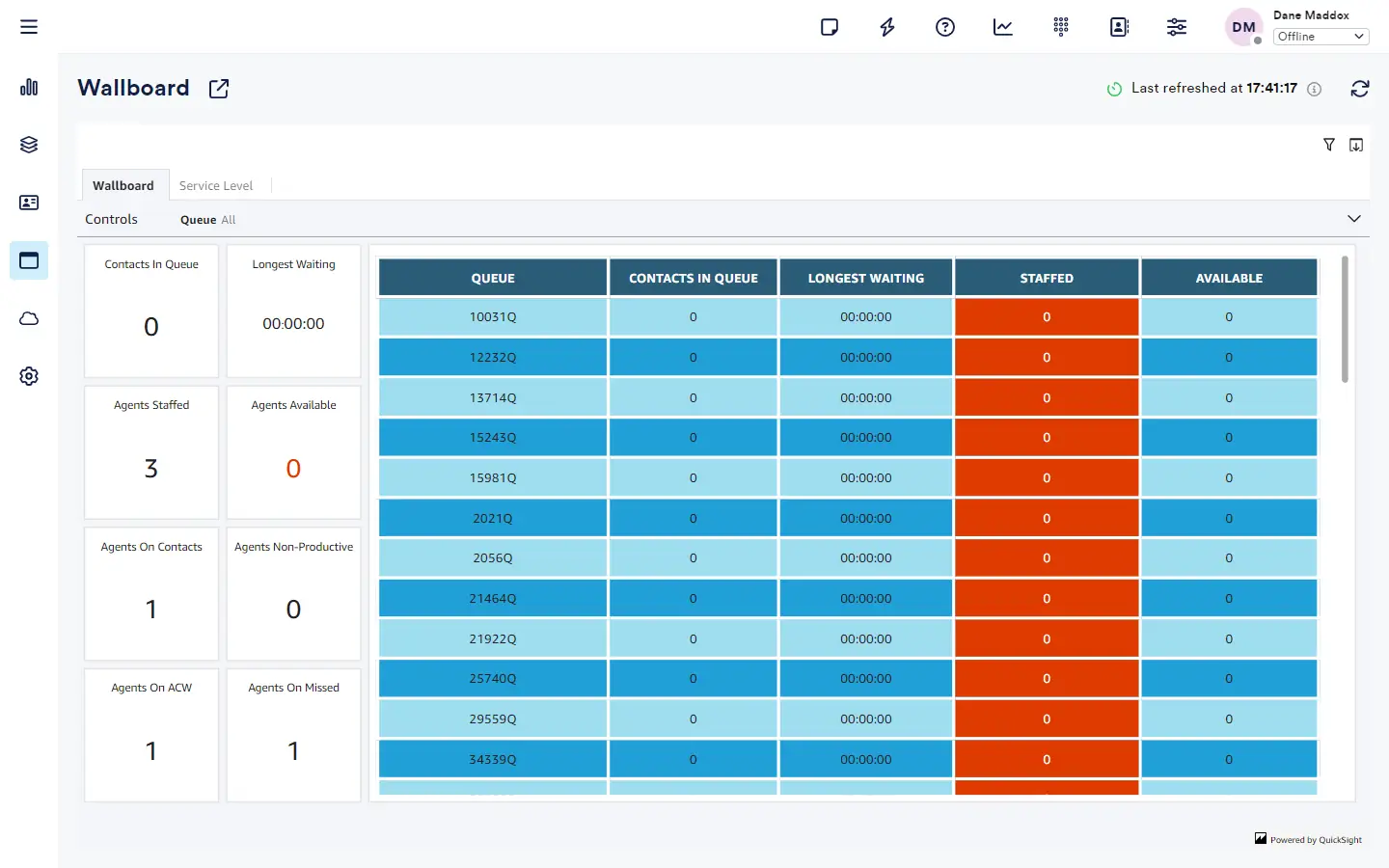Switch to the Service Level tab

click(216, 185)
